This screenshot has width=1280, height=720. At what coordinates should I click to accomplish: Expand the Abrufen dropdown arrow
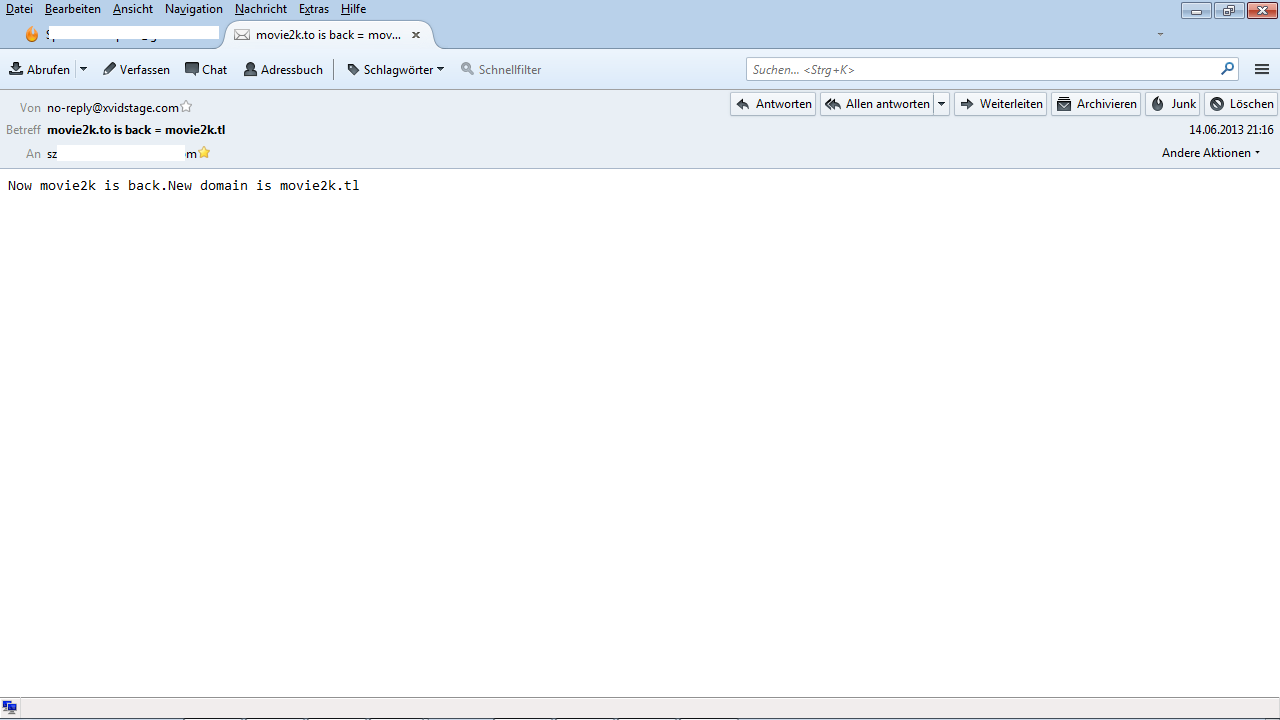point(83,70)
